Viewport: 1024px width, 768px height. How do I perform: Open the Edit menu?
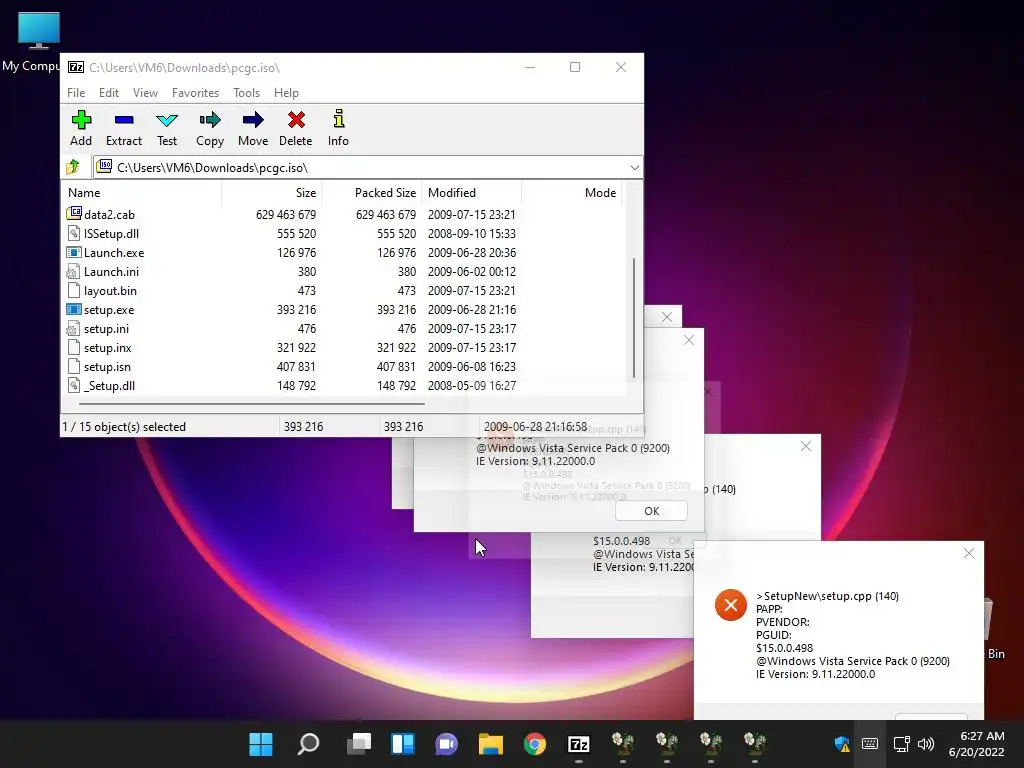pyautogui.click(x=108, y=93)
